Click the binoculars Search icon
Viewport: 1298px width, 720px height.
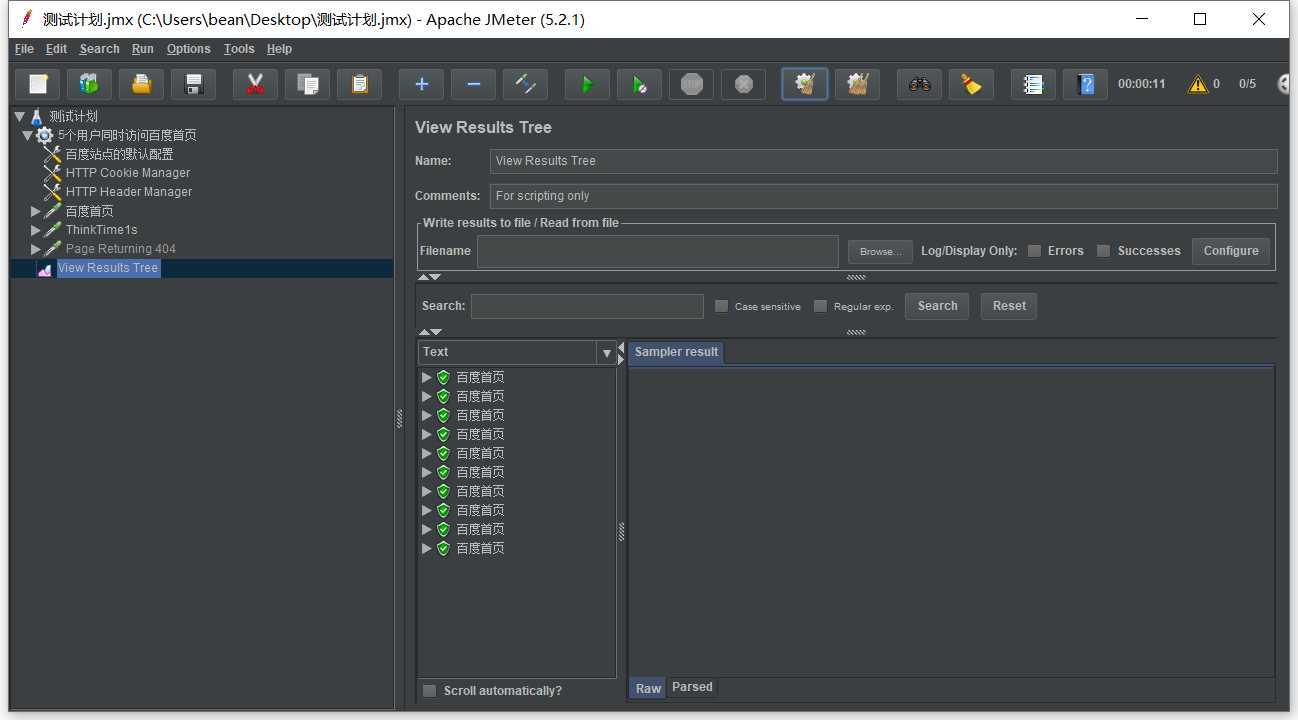click(919, 84)
